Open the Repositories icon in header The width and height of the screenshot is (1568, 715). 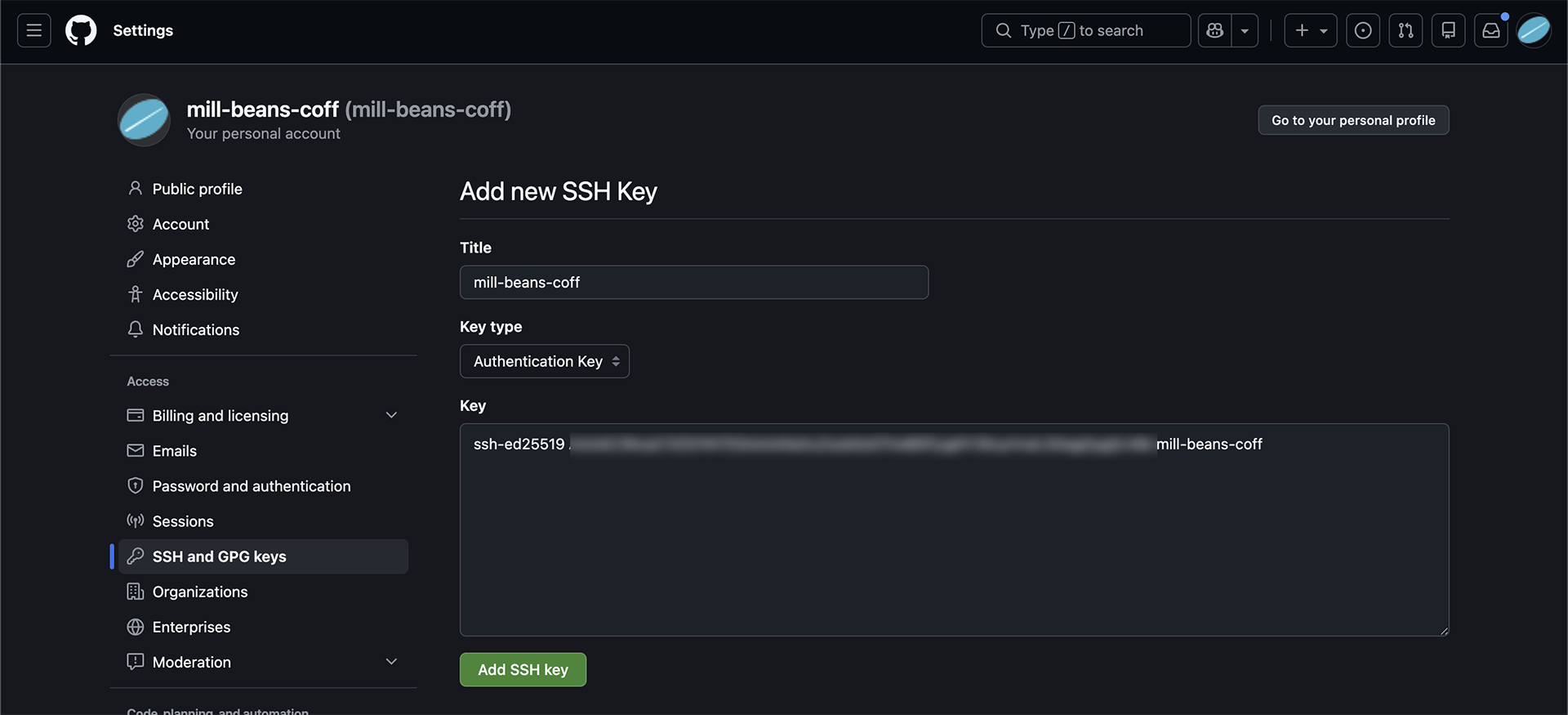pos(1448,30)
